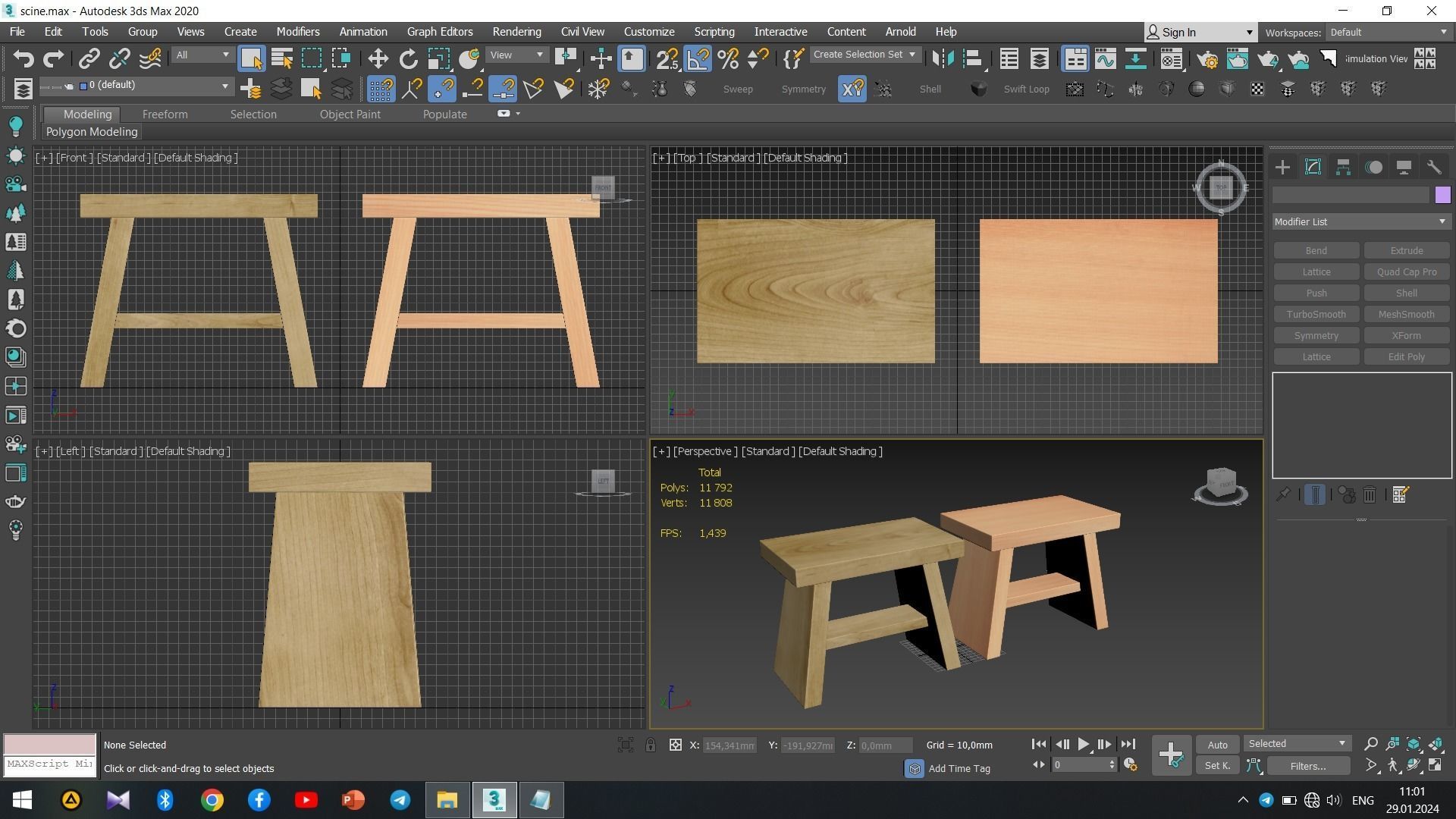The height and width of the screenshot is (819, 1456).
Task: Open Chrome from the Windows taskbar
Action: click(212, 800)
